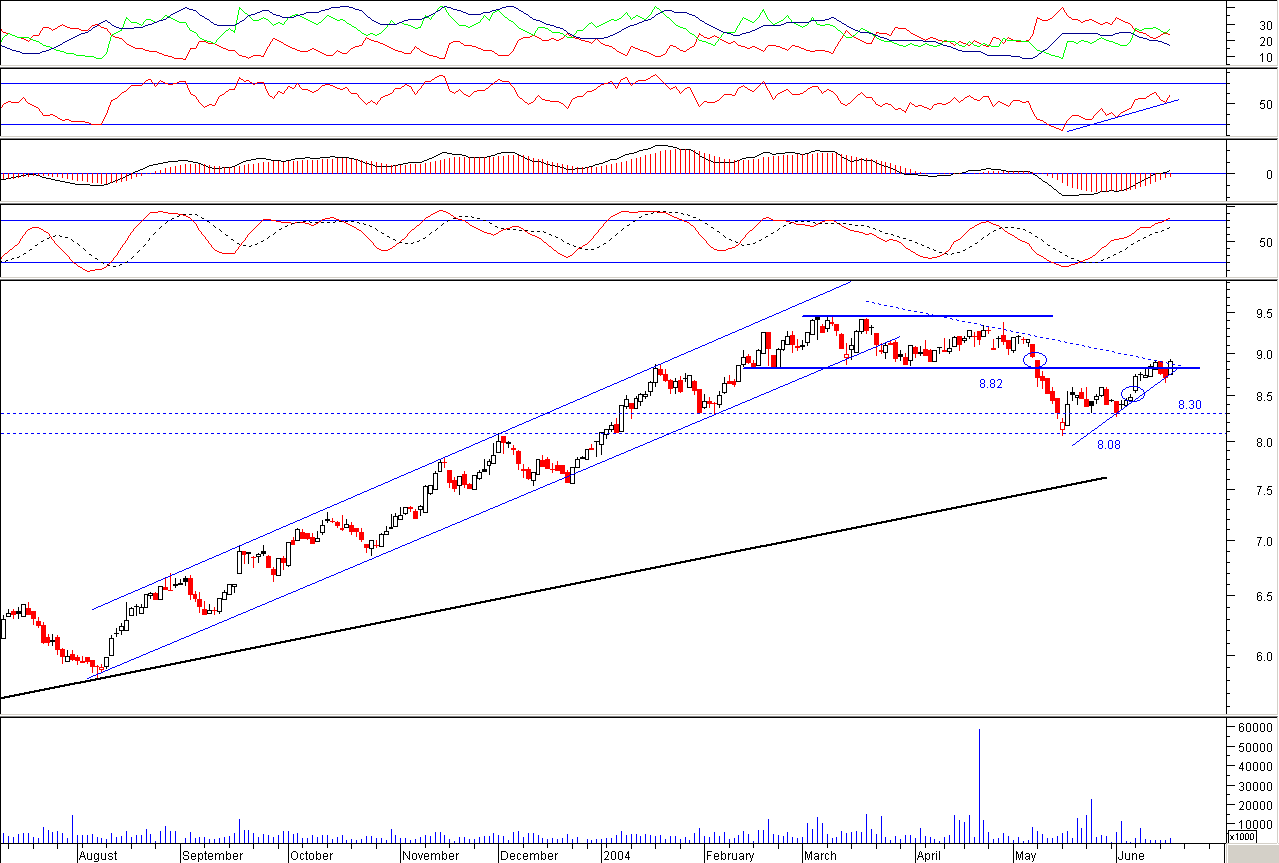Select the blue circle marking the June breakout

tap(1133, 394)
